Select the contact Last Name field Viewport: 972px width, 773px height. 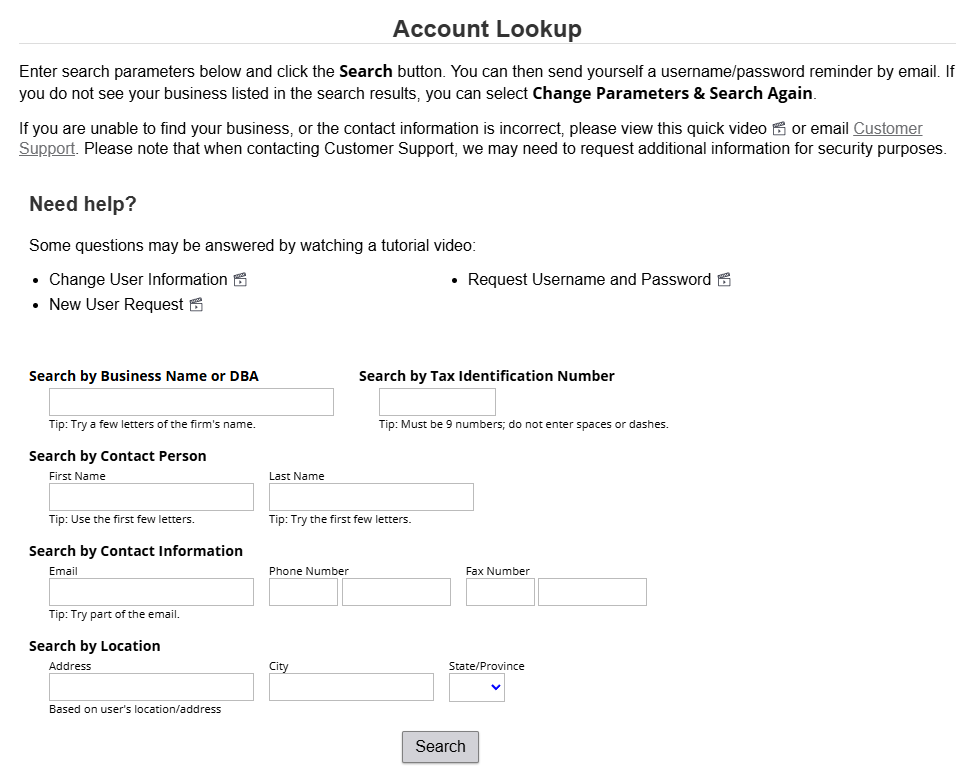(x=371, y=497)
